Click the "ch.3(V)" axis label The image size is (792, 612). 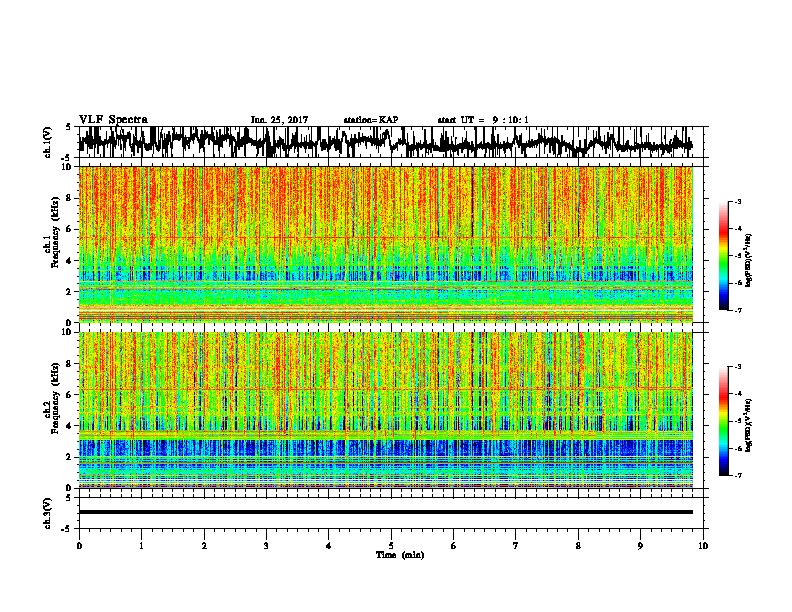click(48, 513)
